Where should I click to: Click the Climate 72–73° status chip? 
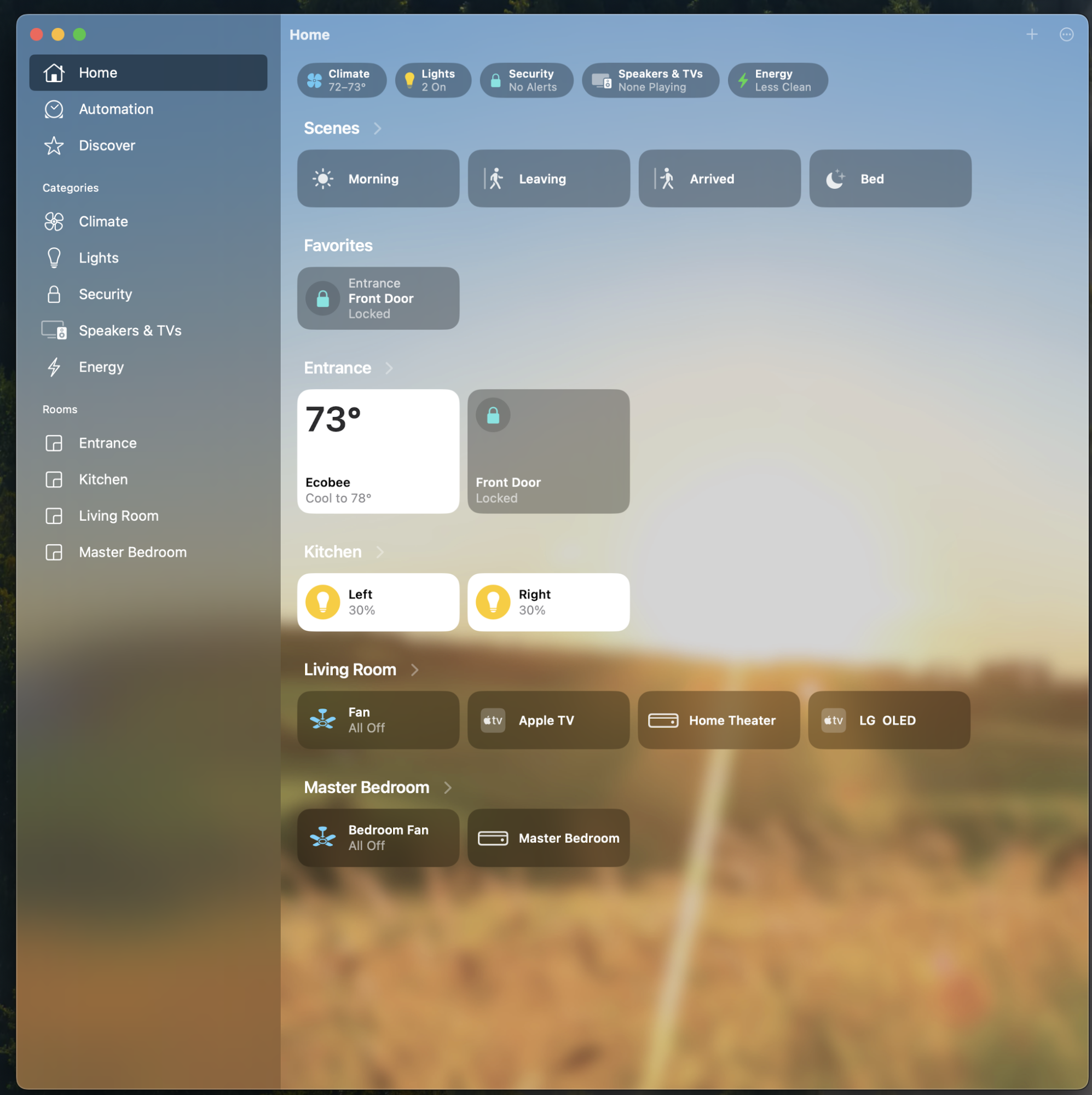pyautogui.click(x=341, y=80)
